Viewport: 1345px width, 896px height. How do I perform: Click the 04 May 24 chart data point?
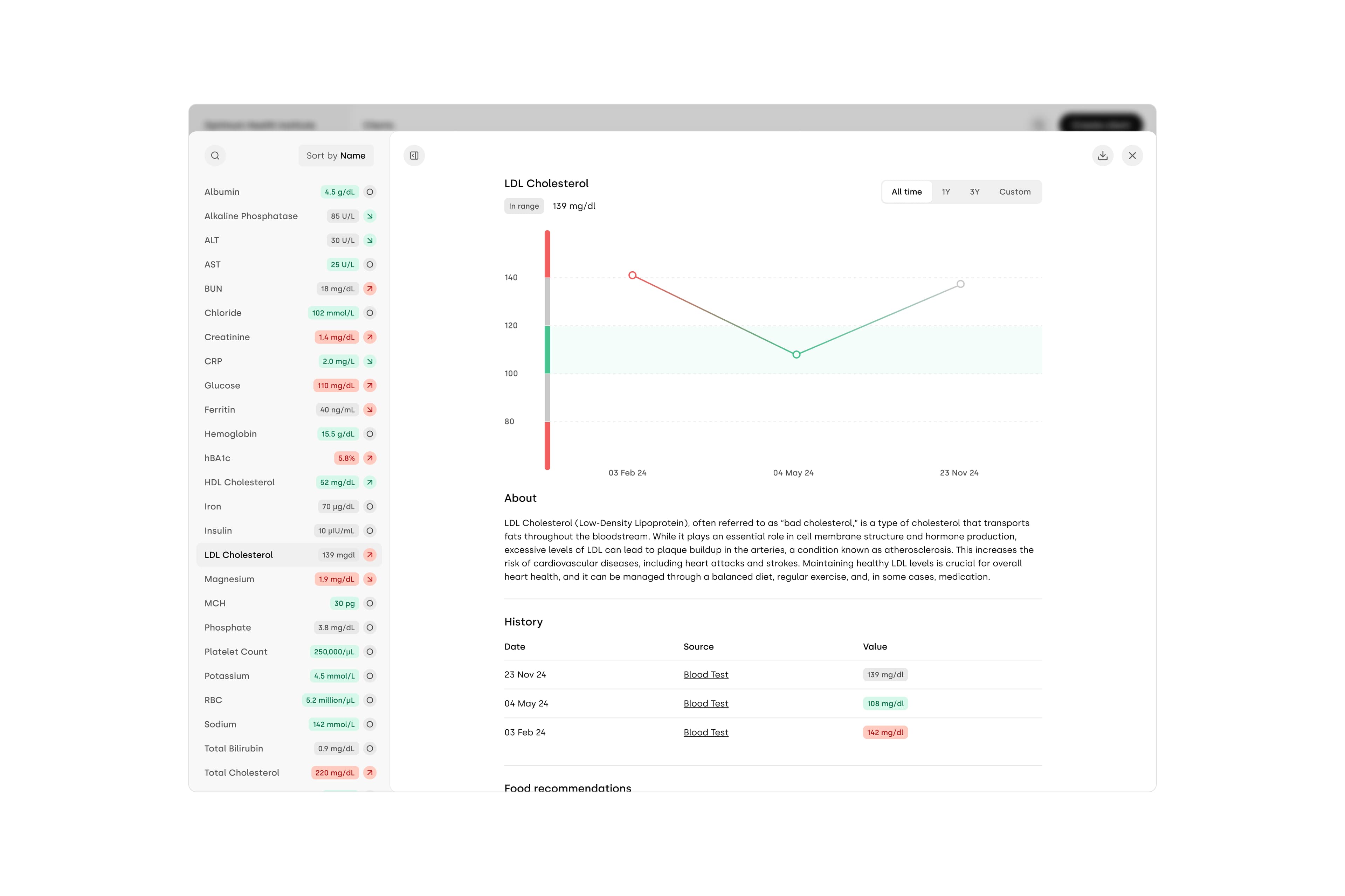[x=796, y=354]
